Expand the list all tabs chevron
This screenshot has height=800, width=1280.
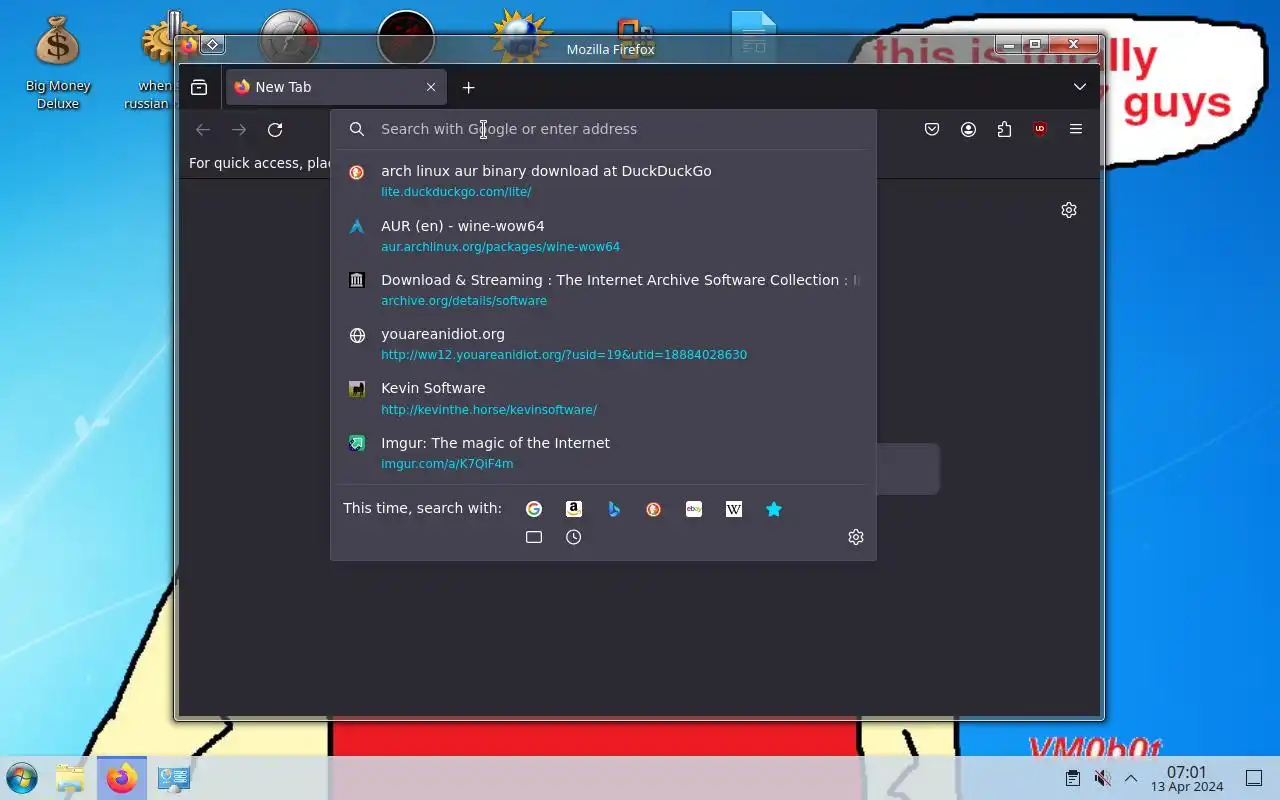click(x=1080, y=87)
